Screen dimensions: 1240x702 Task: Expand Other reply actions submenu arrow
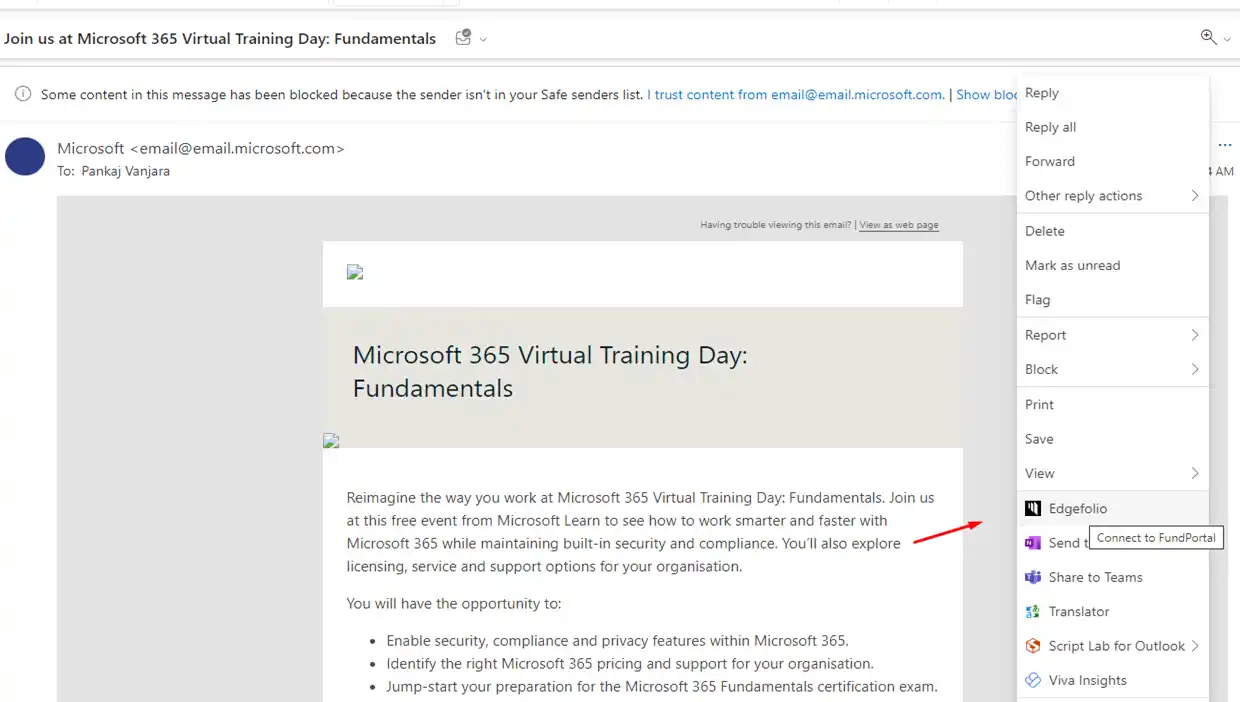[x=1195, y=196]
